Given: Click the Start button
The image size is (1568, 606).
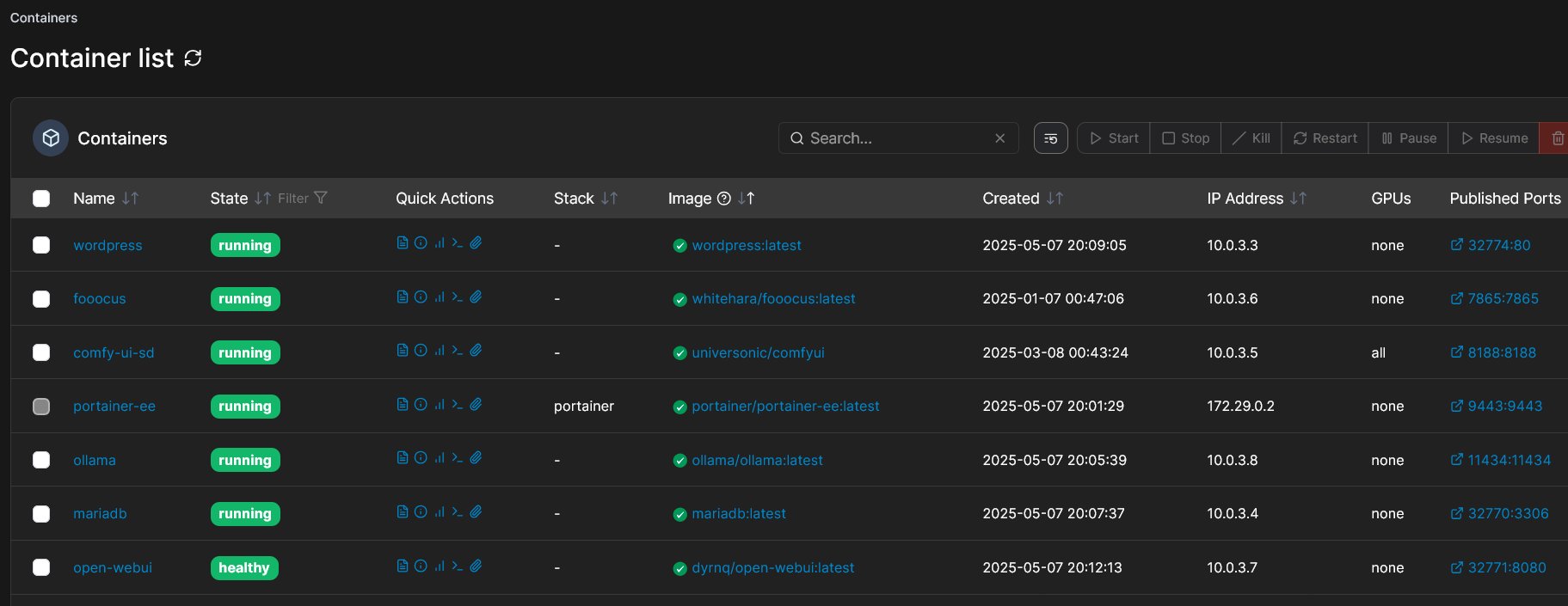Looking at the screenshot, I should [x=1114, y=138].
